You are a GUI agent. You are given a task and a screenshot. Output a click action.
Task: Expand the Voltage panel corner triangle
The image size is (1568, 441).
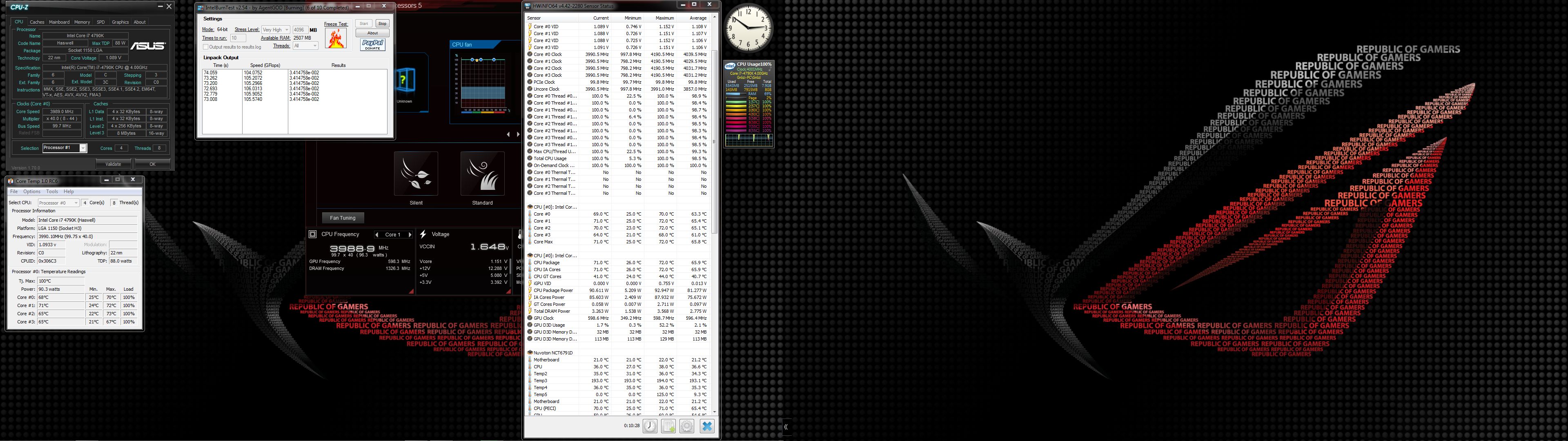pyautogui.click(x=508, y=292)
